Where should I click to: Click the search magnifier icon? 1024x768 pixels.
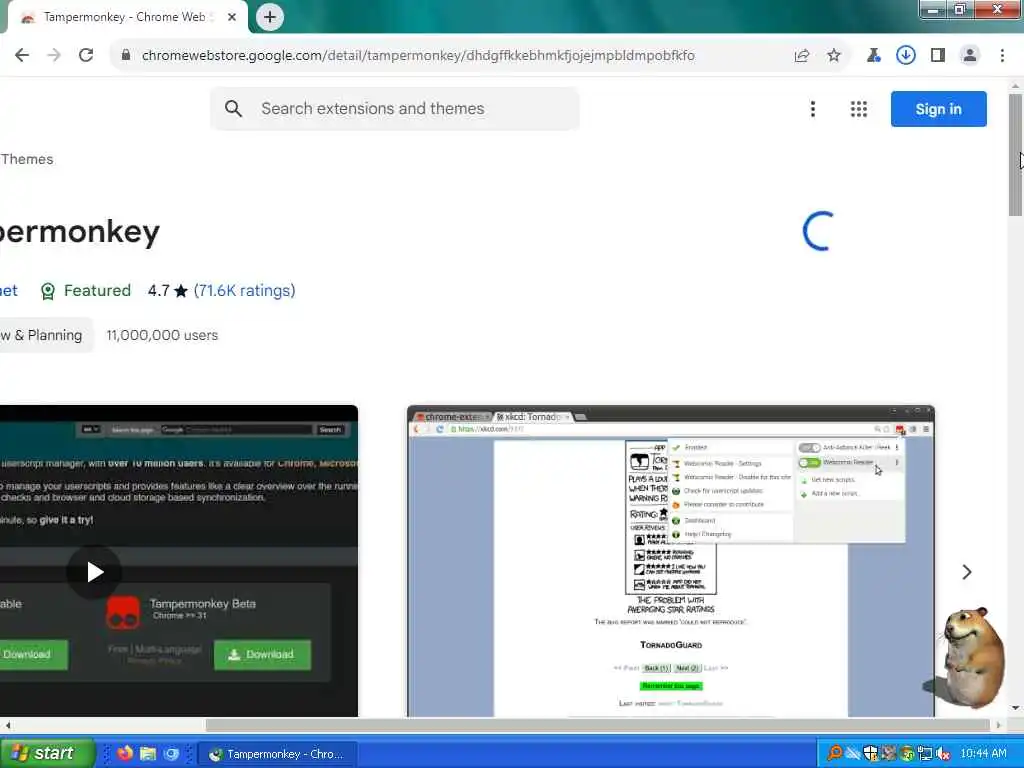pos(233,108)
